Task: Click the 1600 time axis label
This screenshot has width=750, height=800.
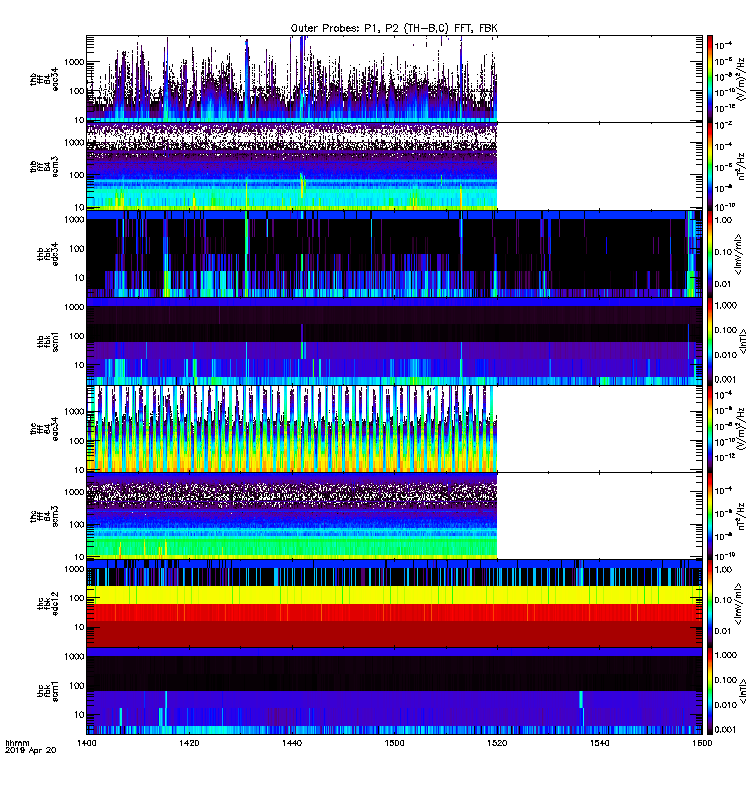Action: (x=702, y=743)
